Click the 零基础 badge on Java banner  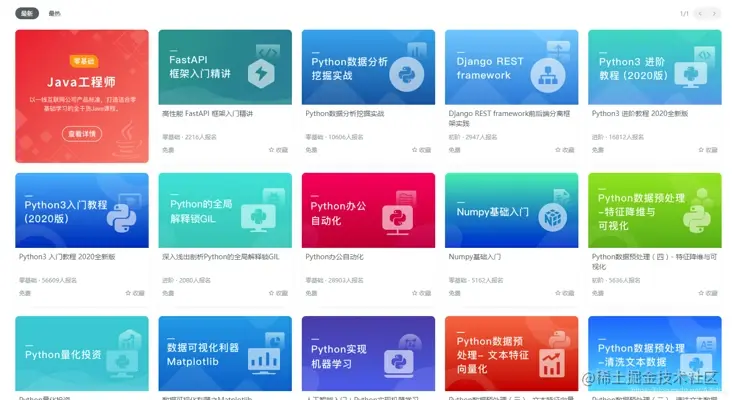coord(84,61)
